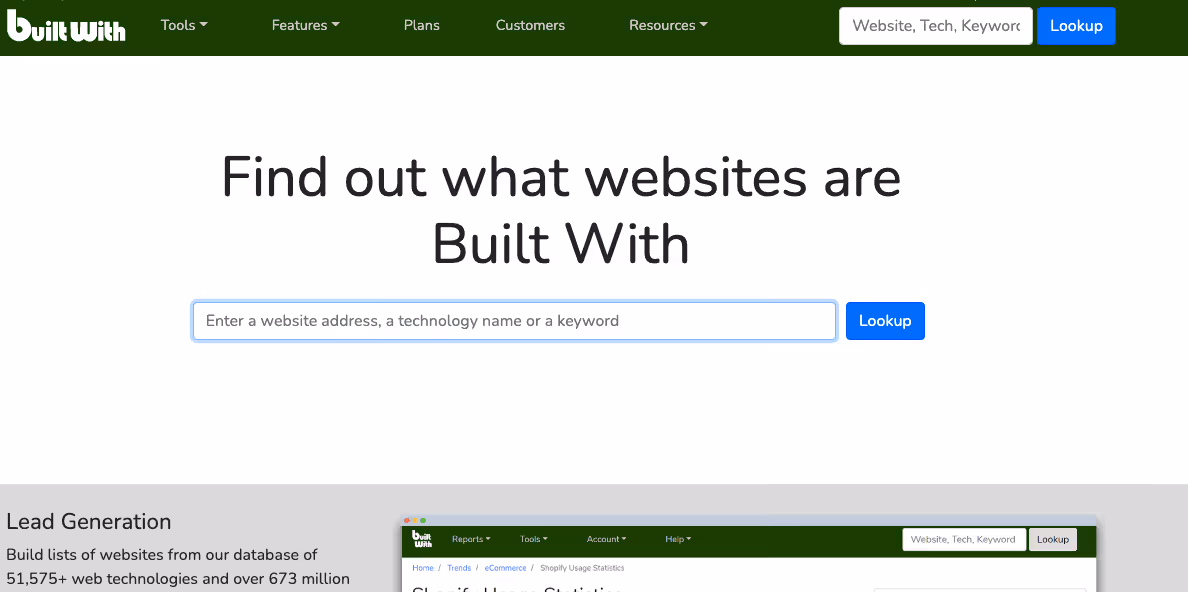1188x592 pixels.
Task: Click the Lookup button inside the dashboard preview
Action: tap(1052, 539)
